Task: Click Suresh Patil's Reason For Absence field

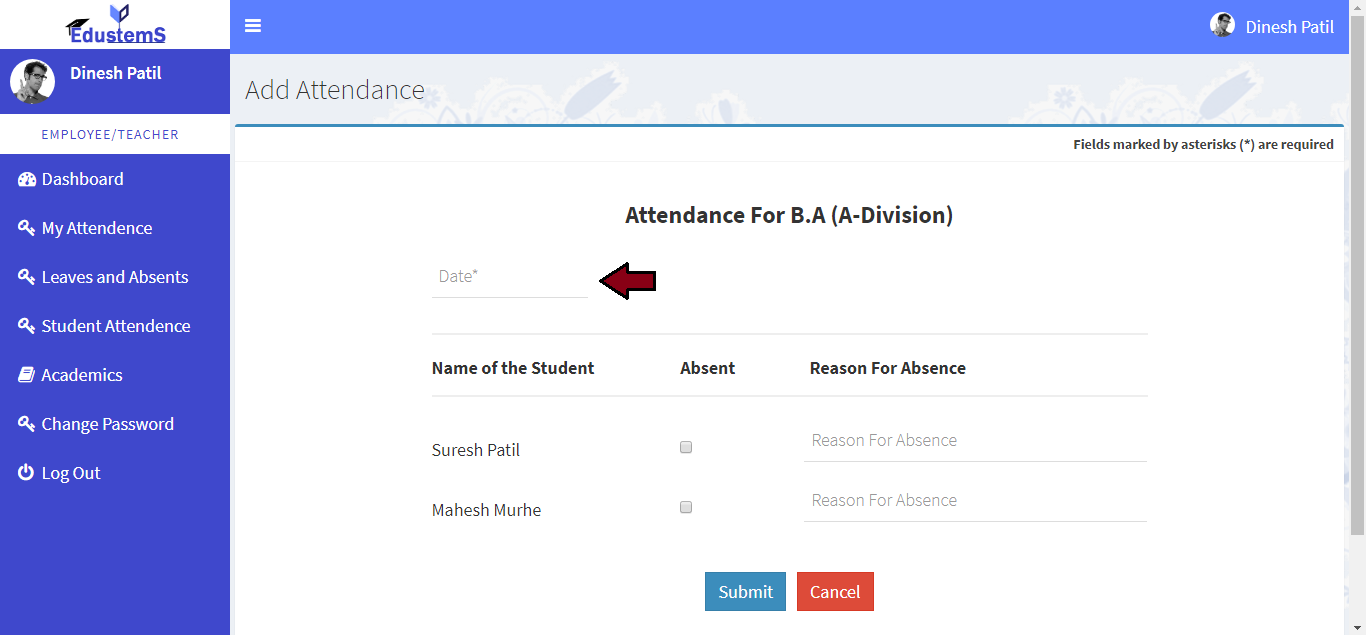Action: (974, 441)
